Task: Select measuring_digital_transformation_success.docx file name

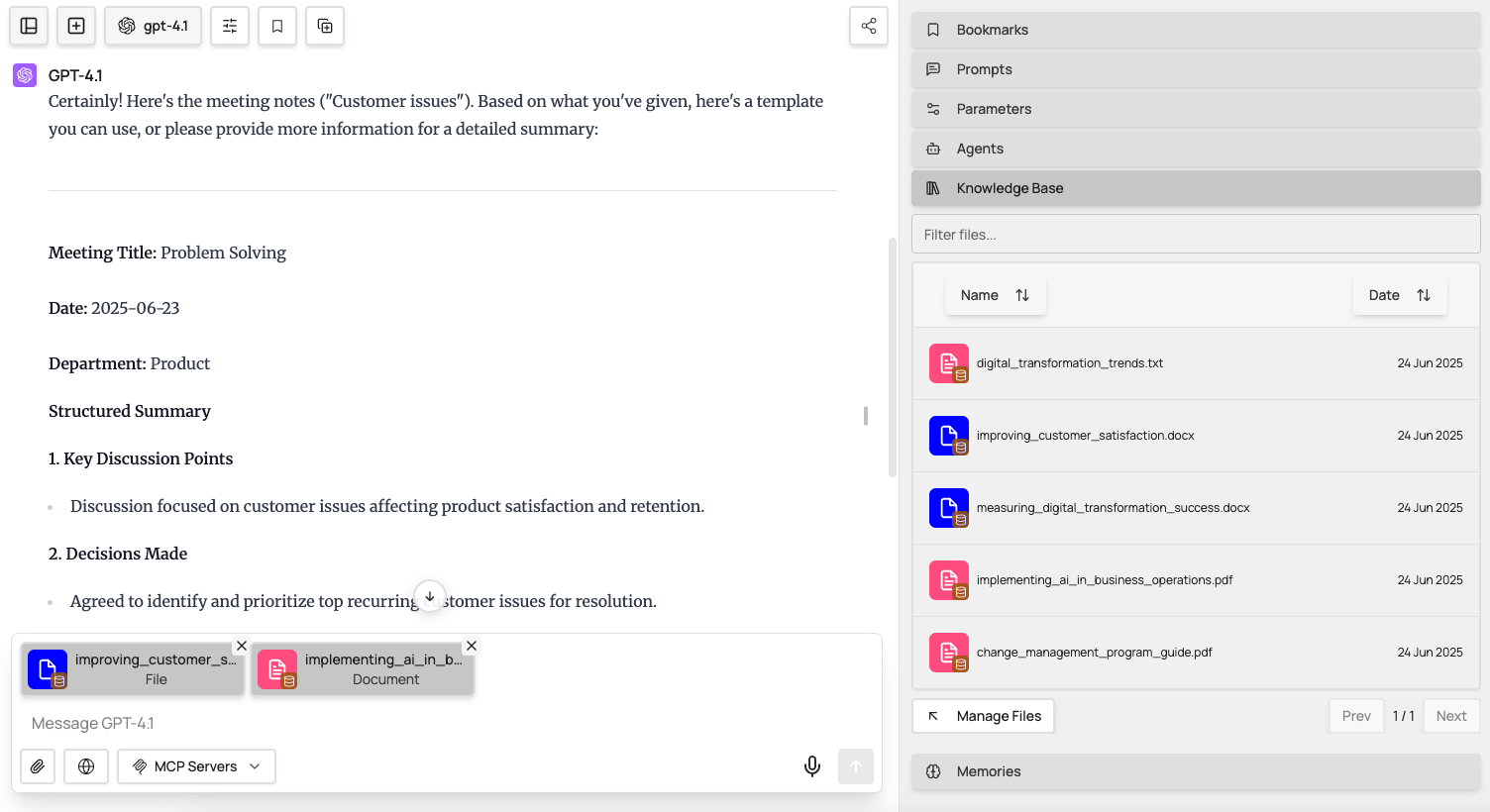Action: tap(1114, 508)
